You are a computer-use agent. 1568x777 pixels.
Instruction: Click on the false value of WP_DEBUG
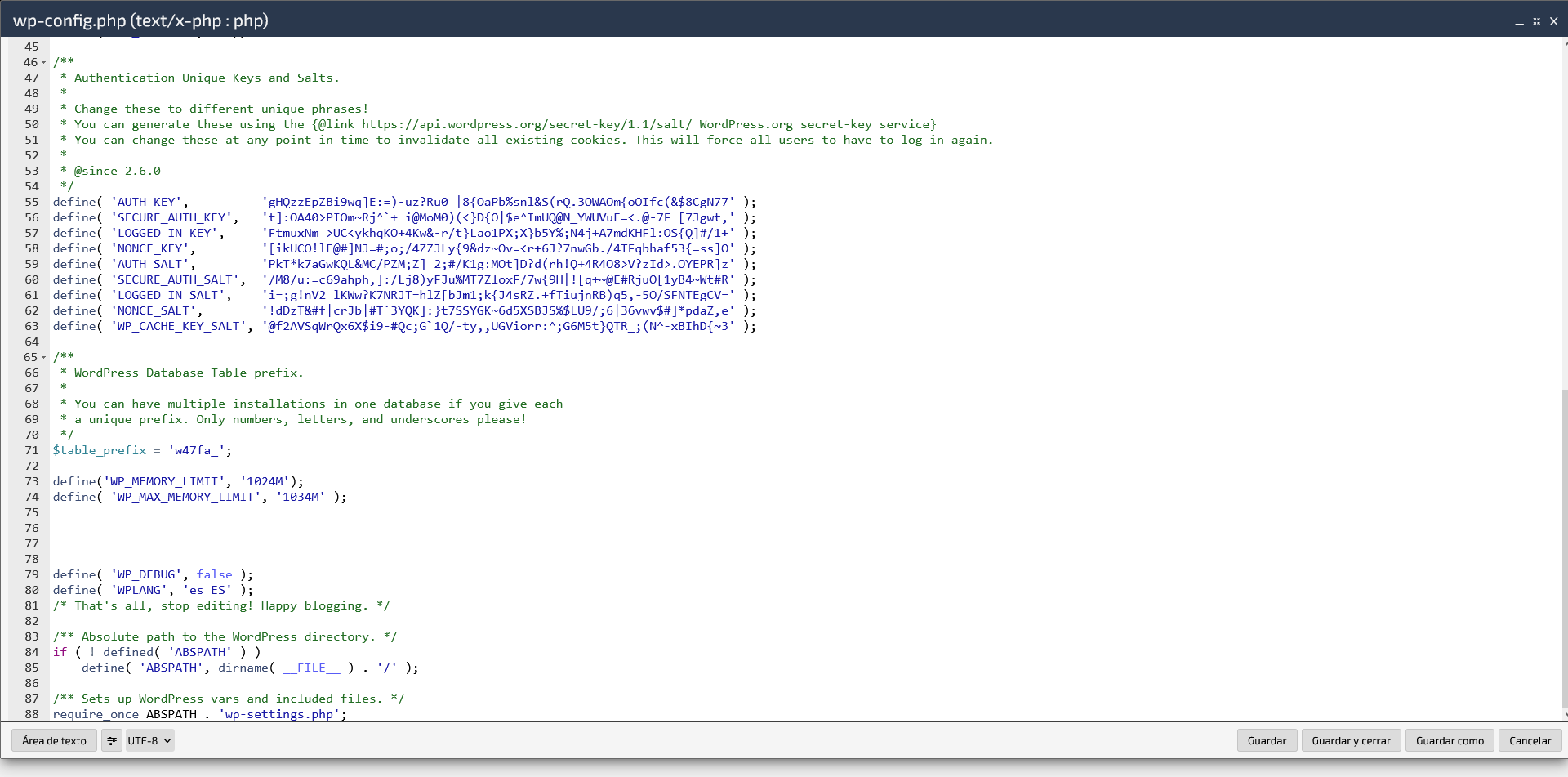(214, 575)
